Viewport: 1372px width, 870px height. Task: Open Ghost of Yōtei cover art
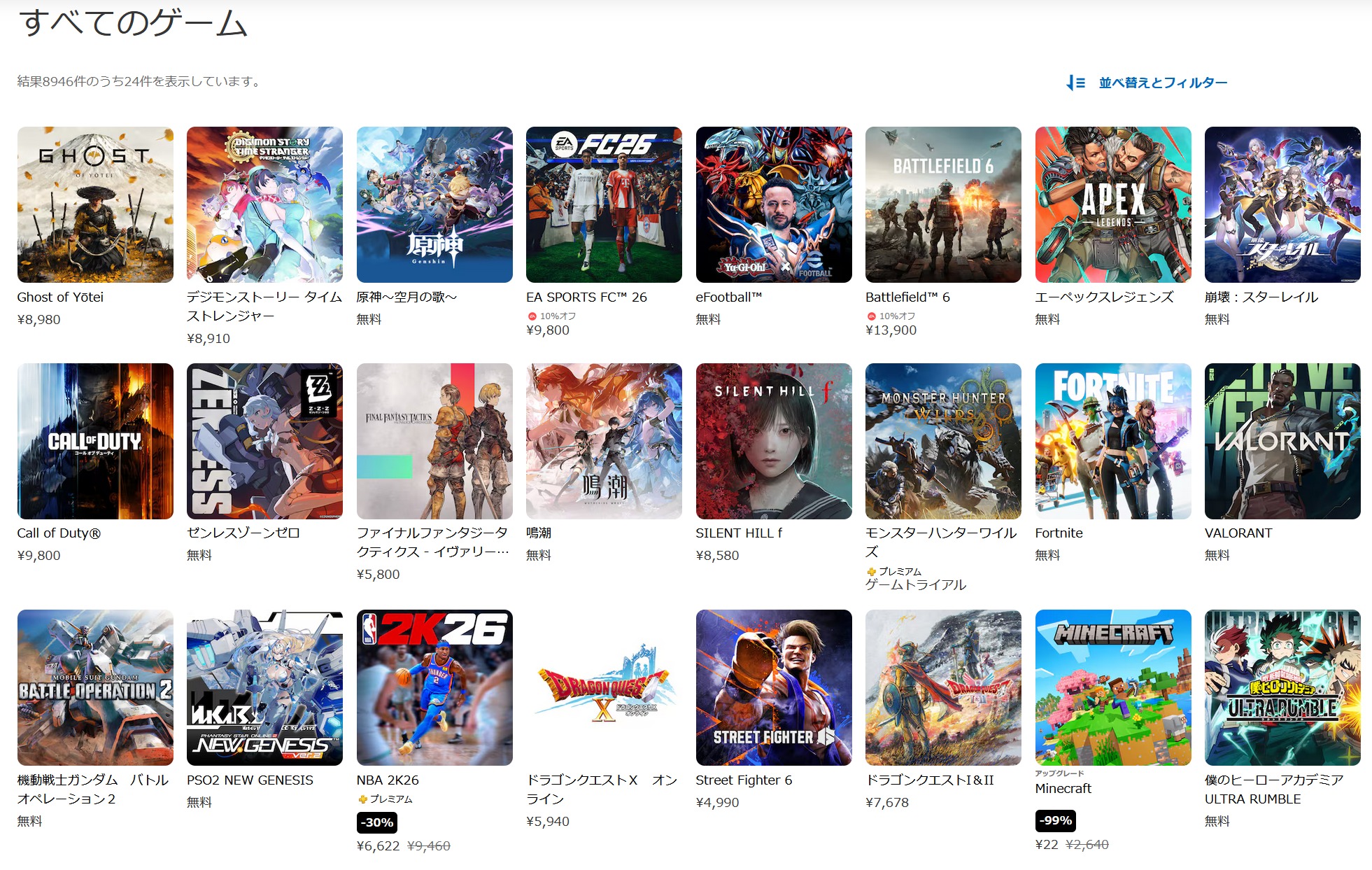[x=95, y=204]
